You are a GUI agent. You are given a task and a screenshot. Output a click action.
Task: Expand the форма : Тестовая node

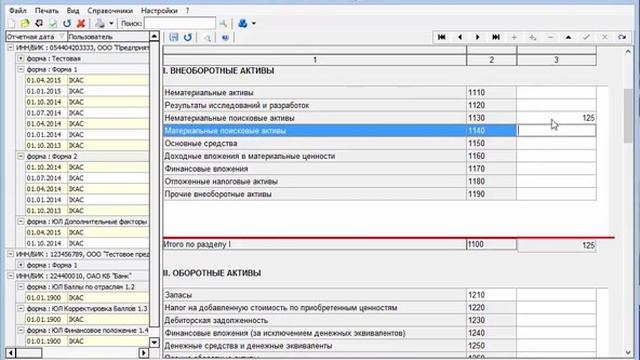point(20,58)
